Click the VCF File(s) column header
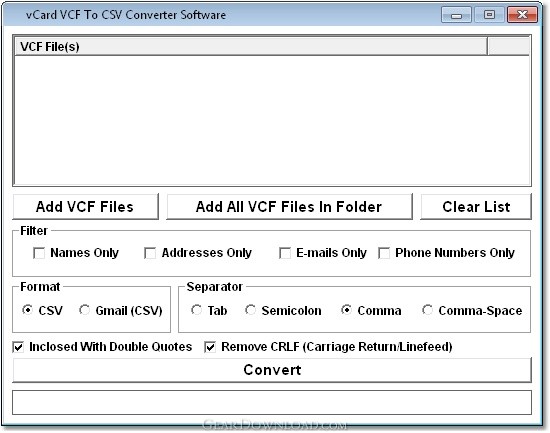Viewport: 550px width, 433px height. pyautogui.click(x=251, y=46)
